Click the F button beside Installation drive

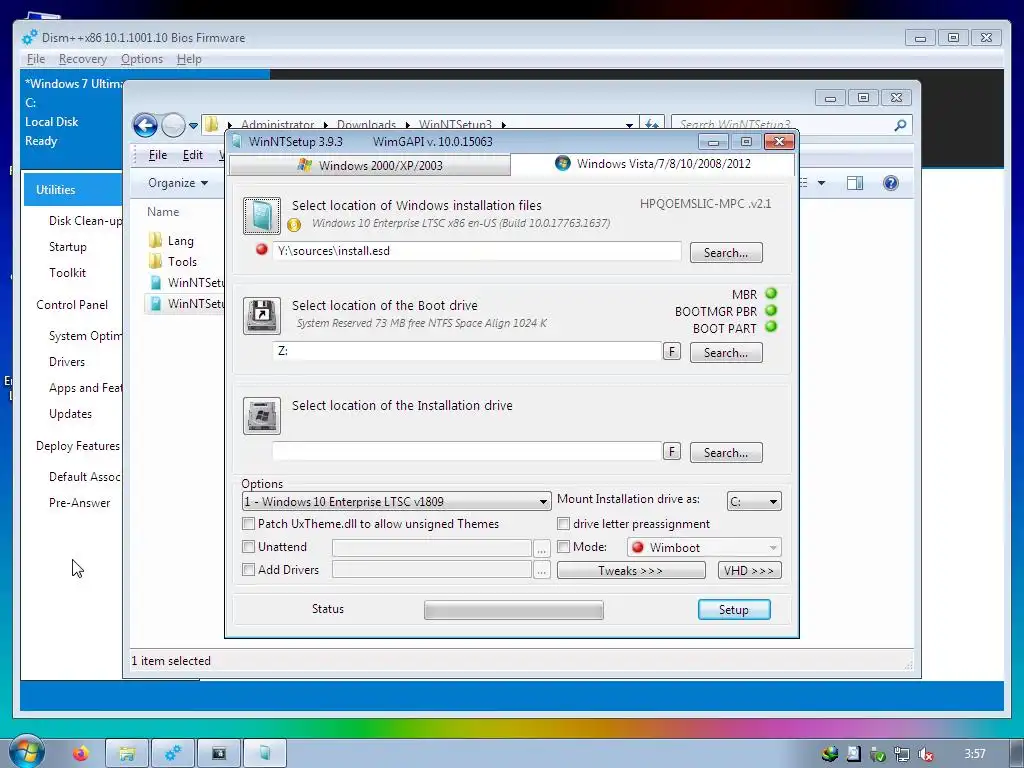click(671, 451)
